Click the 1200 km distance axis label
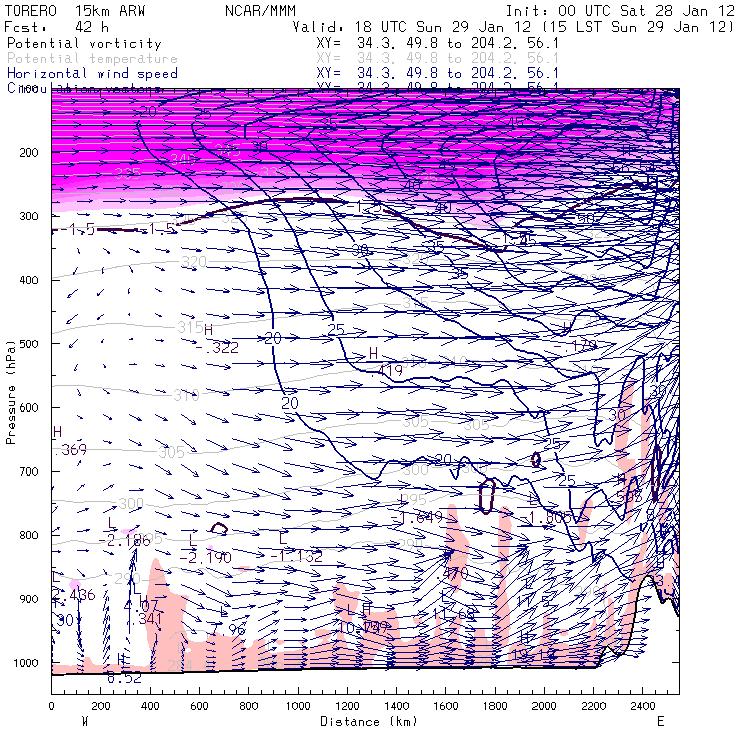Viewport: 740px width, 740px height. pos(347,706)
